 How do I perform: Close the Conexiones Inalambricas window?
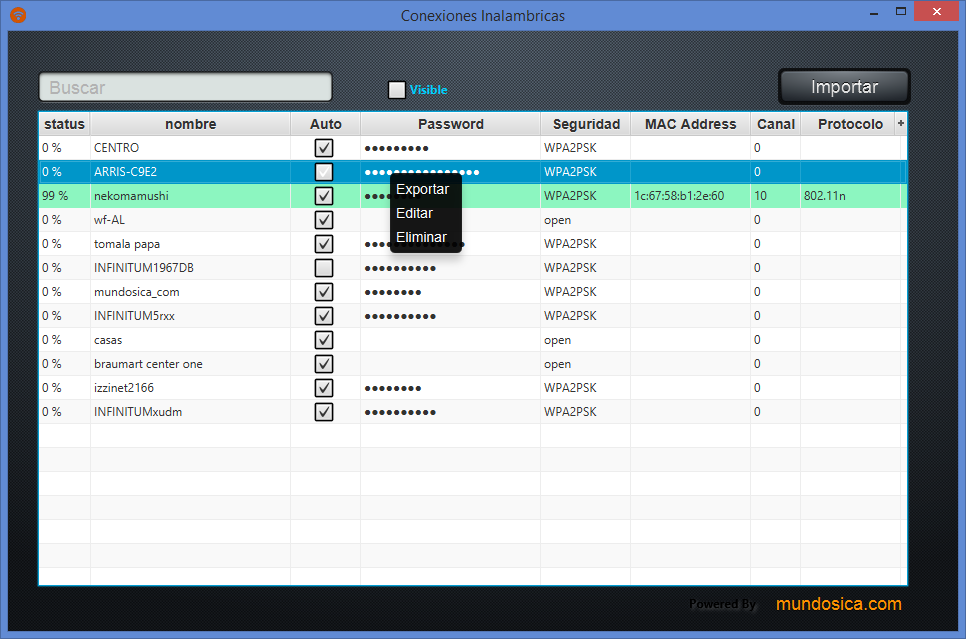coord(936,12)
